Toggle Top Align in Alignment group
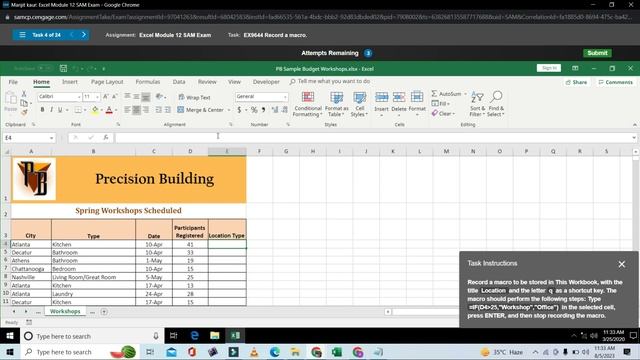The width and height of the screenshot is (640, 360). click(127, 97)
